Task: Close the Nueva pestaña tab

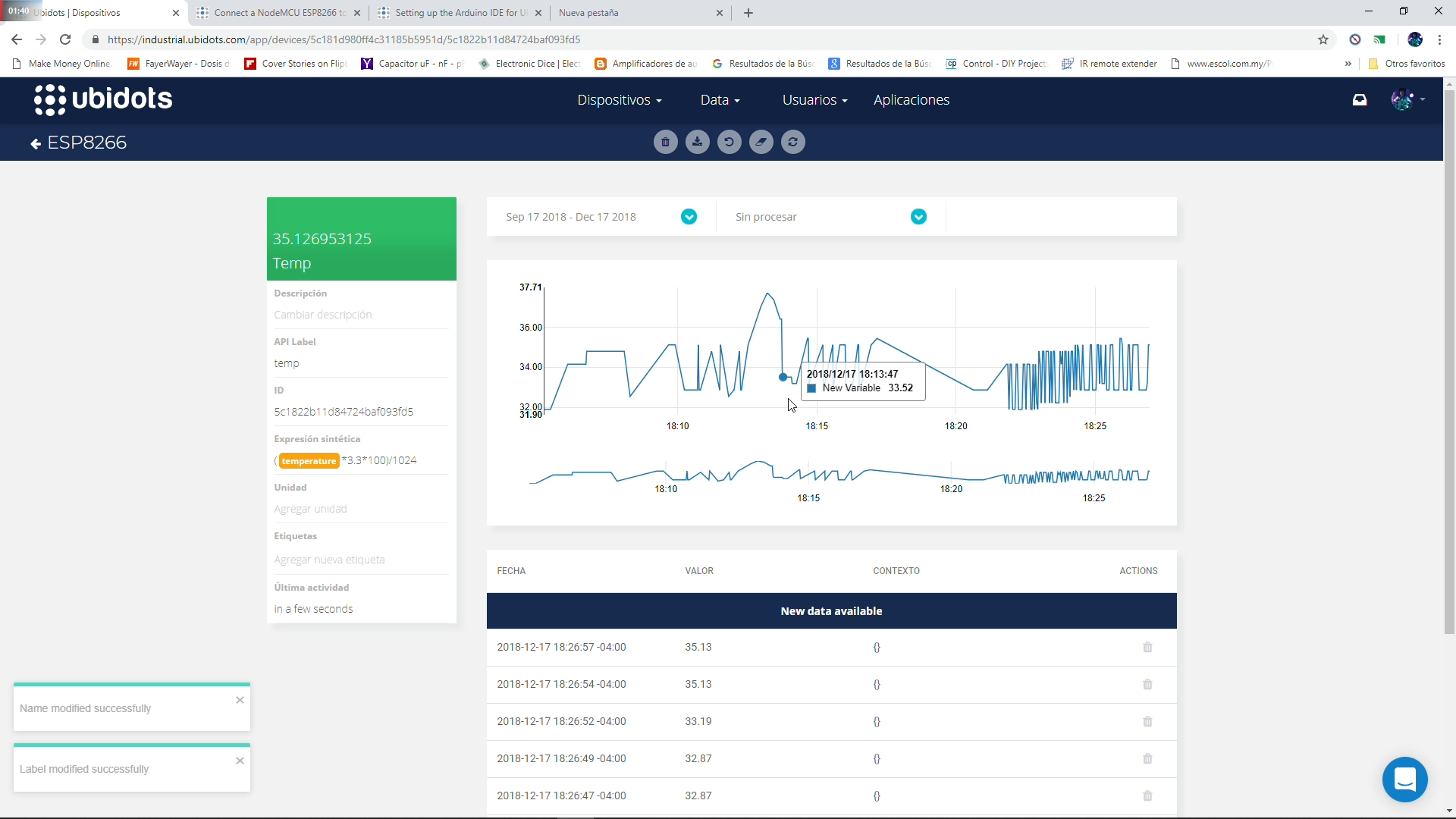Action: click(x=720, y=13)
